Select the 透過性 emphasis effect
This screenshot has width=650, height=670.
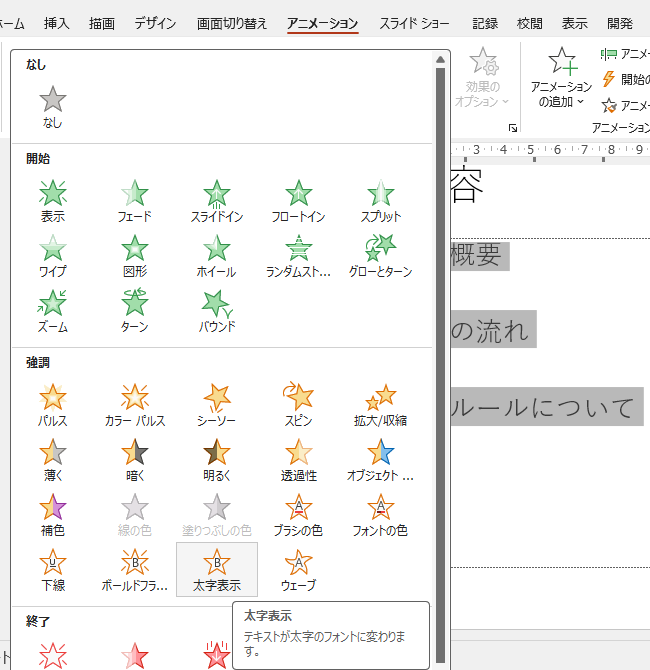coord(298,460)
